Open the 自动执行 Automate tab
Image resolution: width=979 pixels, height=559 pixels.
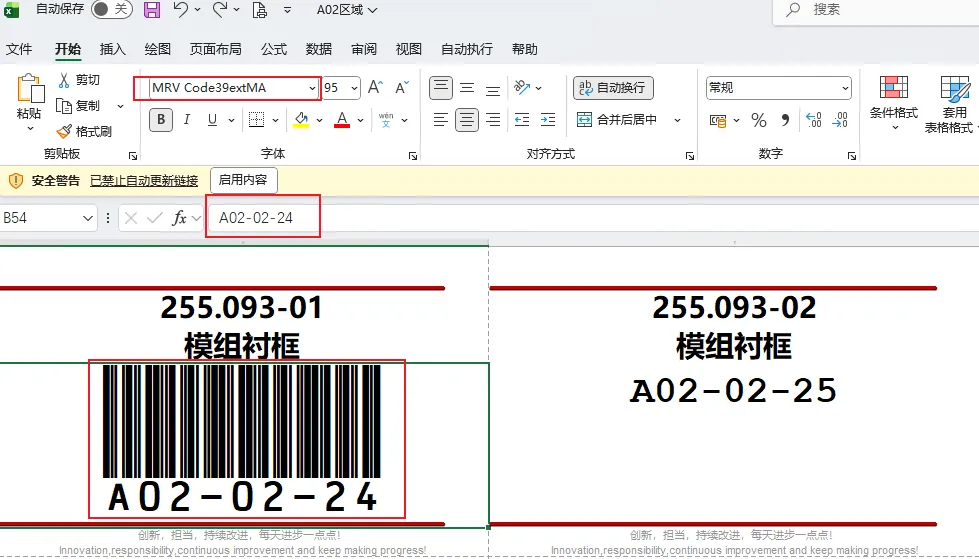click(x=466, y=49)
